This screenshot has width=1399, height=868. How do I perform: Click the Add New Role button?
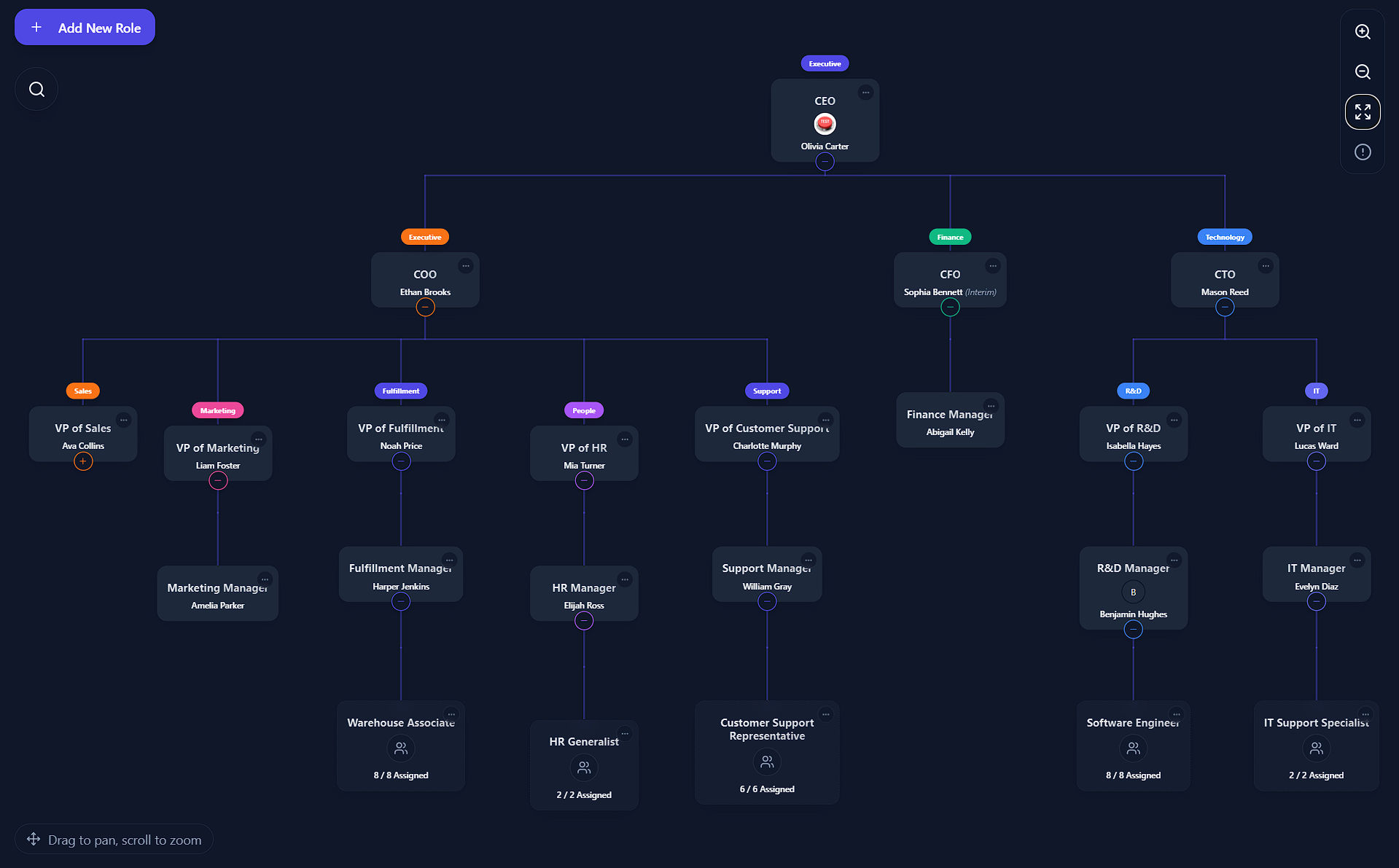pos(84,27)
